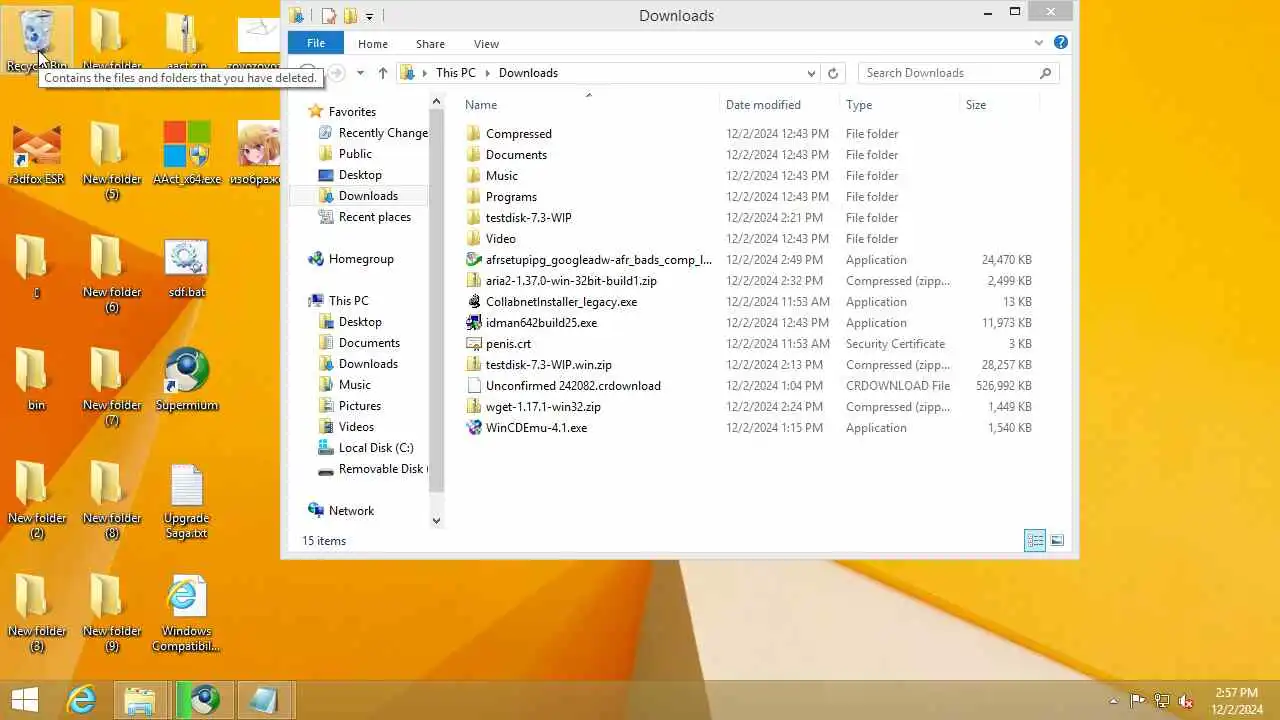1280x720 pixels.
Task: Open Action Center flag tray icon
Action: coord(1137,701)
